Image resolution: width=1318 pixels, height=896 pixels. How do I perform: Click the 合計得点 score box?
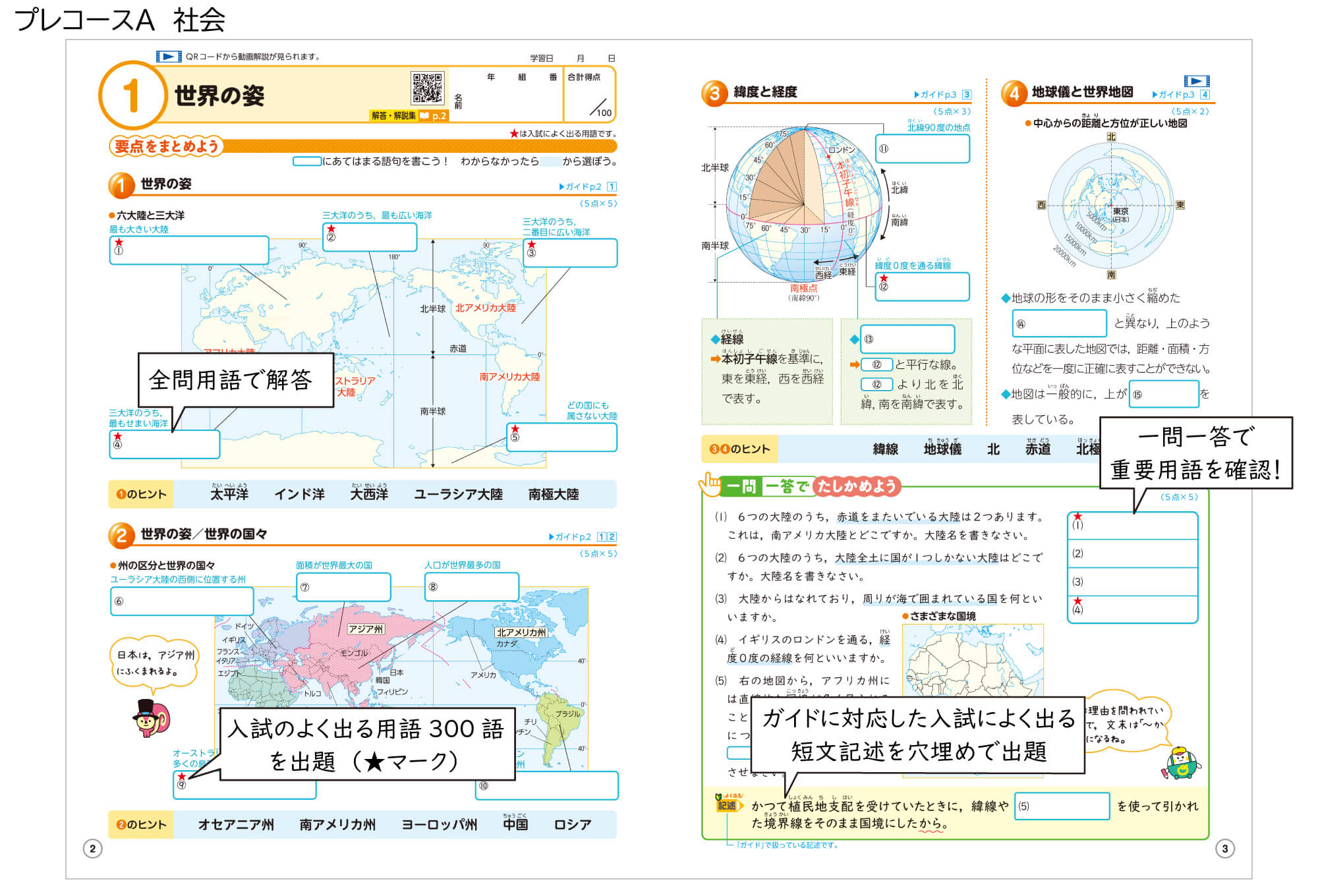(590, 94)
